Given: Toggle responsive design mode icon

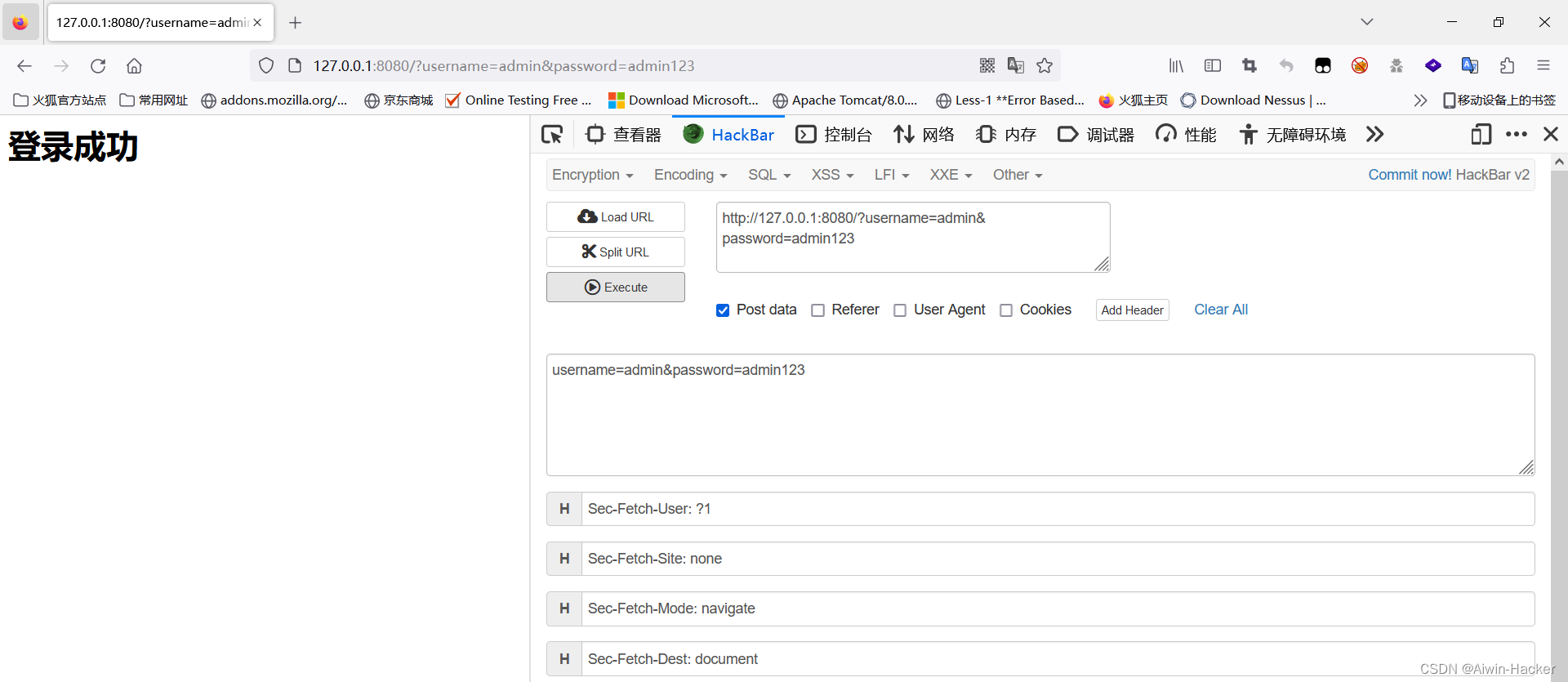Looking at the screenshot, I should pyautogui.click(x=1481, y=134).
